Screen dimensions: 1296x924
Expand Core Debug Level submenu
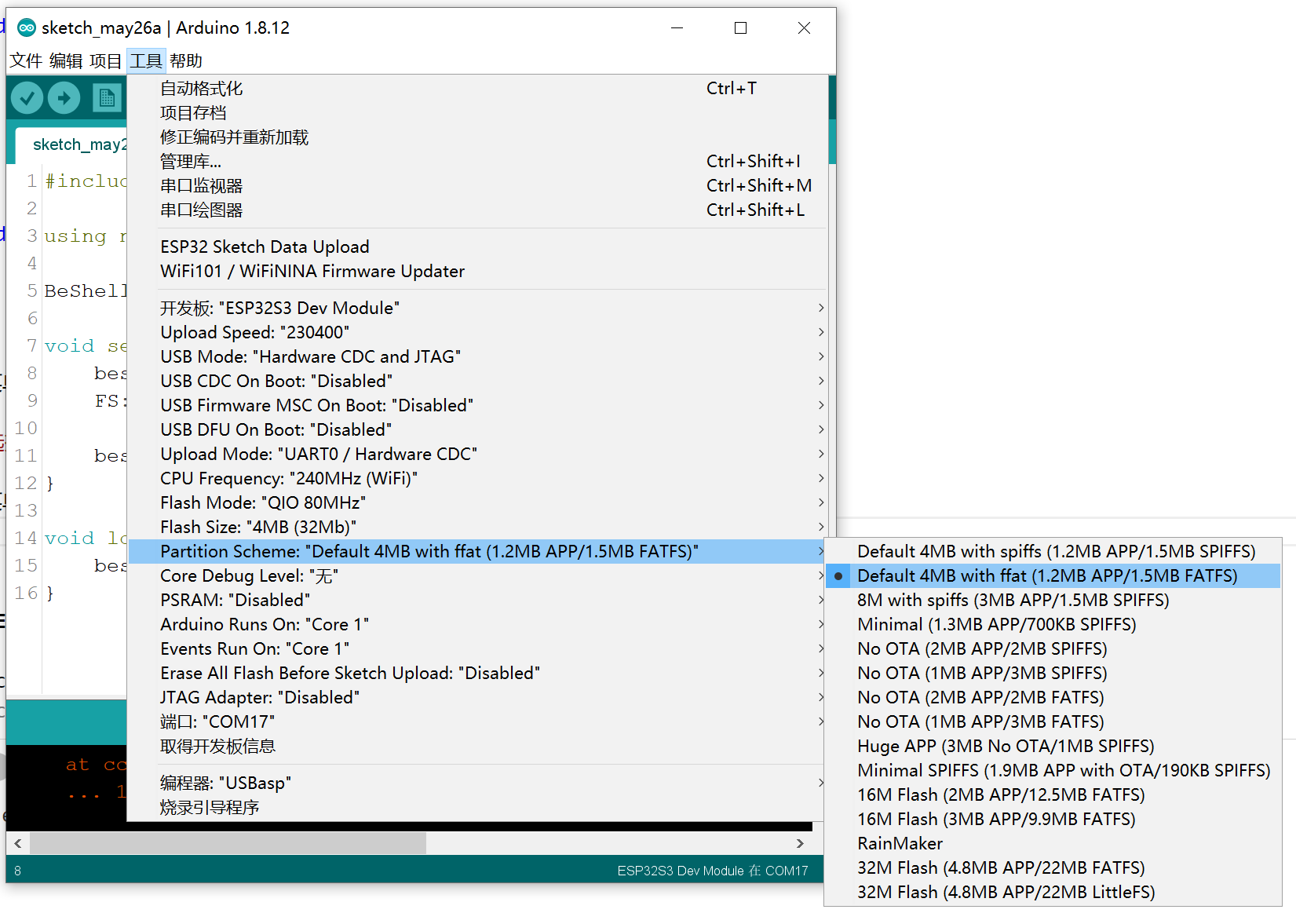pyautogui.click(x=477, y=576)
